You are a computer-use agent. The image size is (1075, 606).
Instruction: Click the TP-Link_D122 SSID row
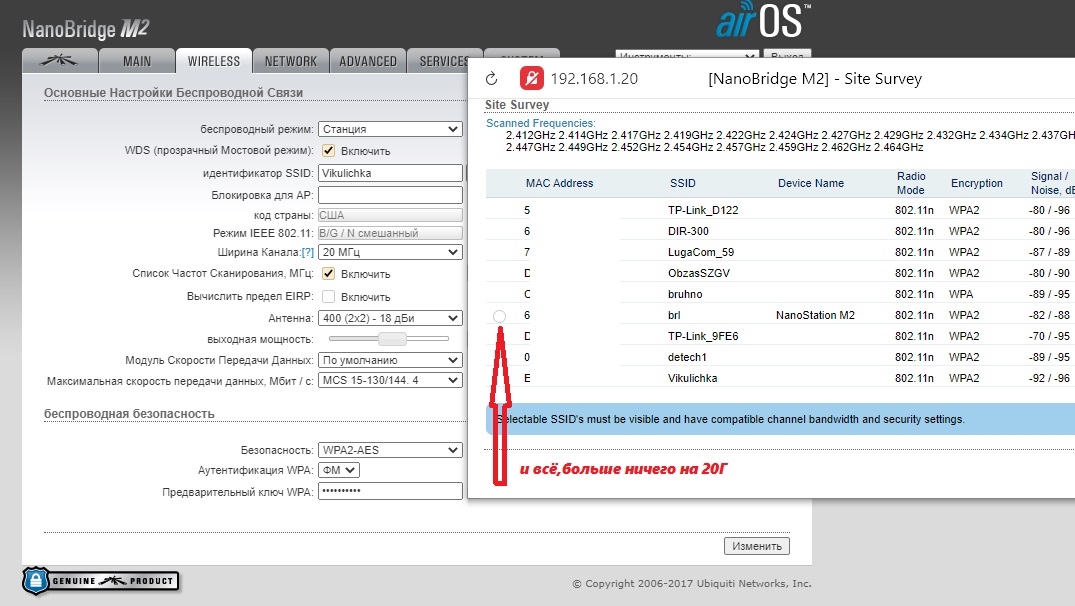703,210
